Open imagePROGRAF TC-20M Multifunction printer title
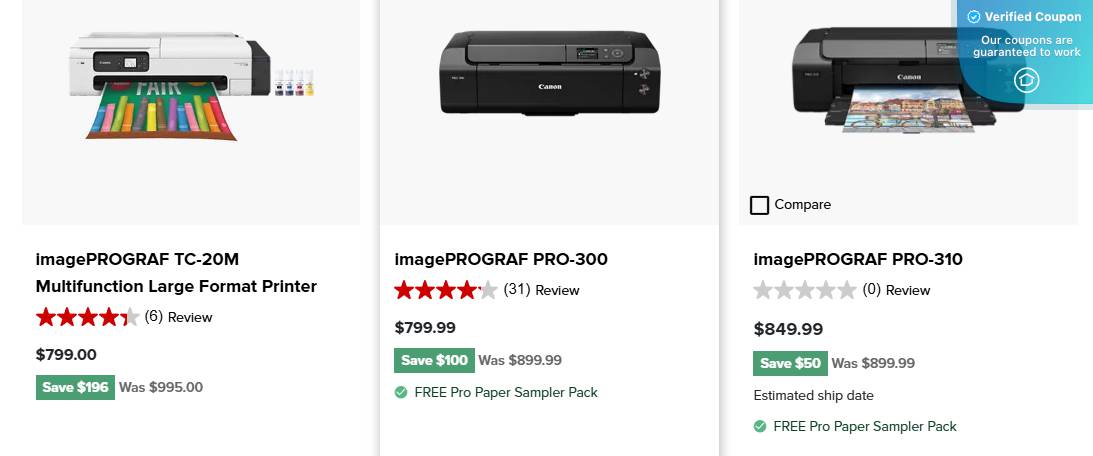This screenshot has height=456, width=1093. pyautogui.click(x=176, y=273)
